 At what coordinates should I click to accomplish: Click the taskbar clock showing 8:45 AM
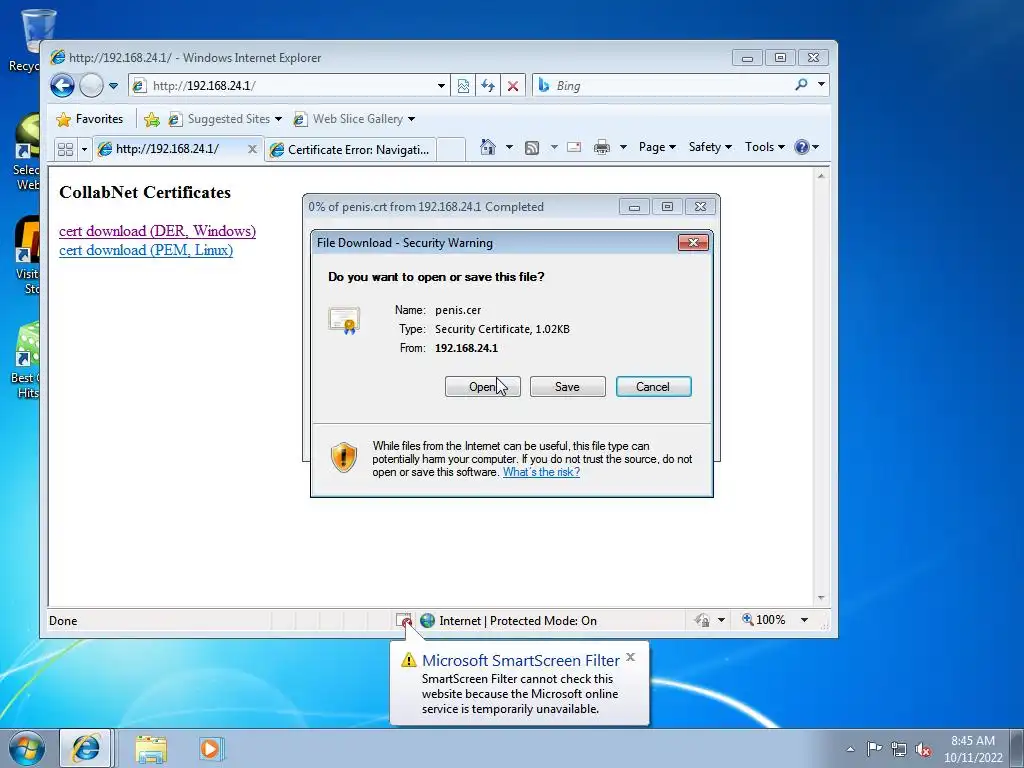point(972,749)
